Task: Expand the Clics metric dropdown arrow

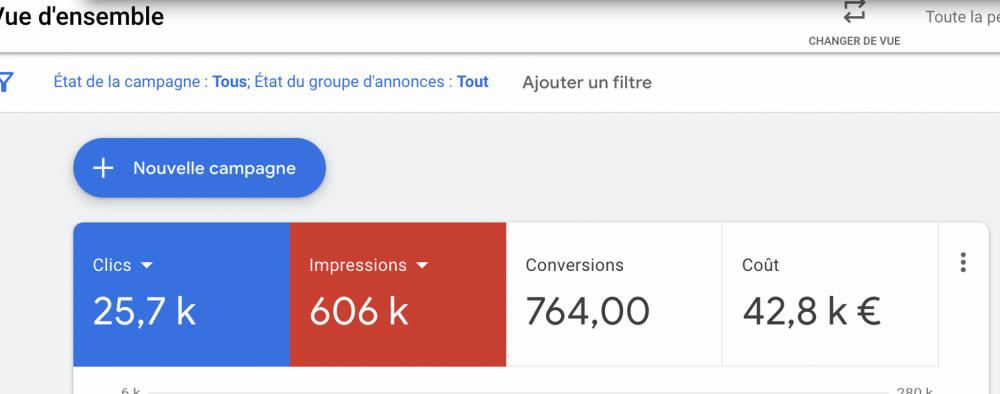Action: point(147,265)
